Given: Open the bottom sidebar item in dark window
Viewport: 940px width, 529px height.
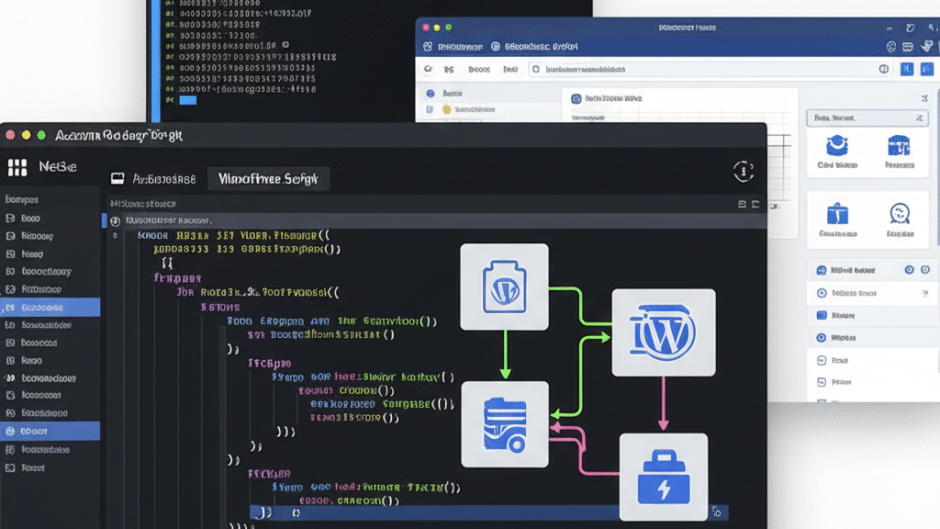Looking at the screenshot, I should [25, 468].
